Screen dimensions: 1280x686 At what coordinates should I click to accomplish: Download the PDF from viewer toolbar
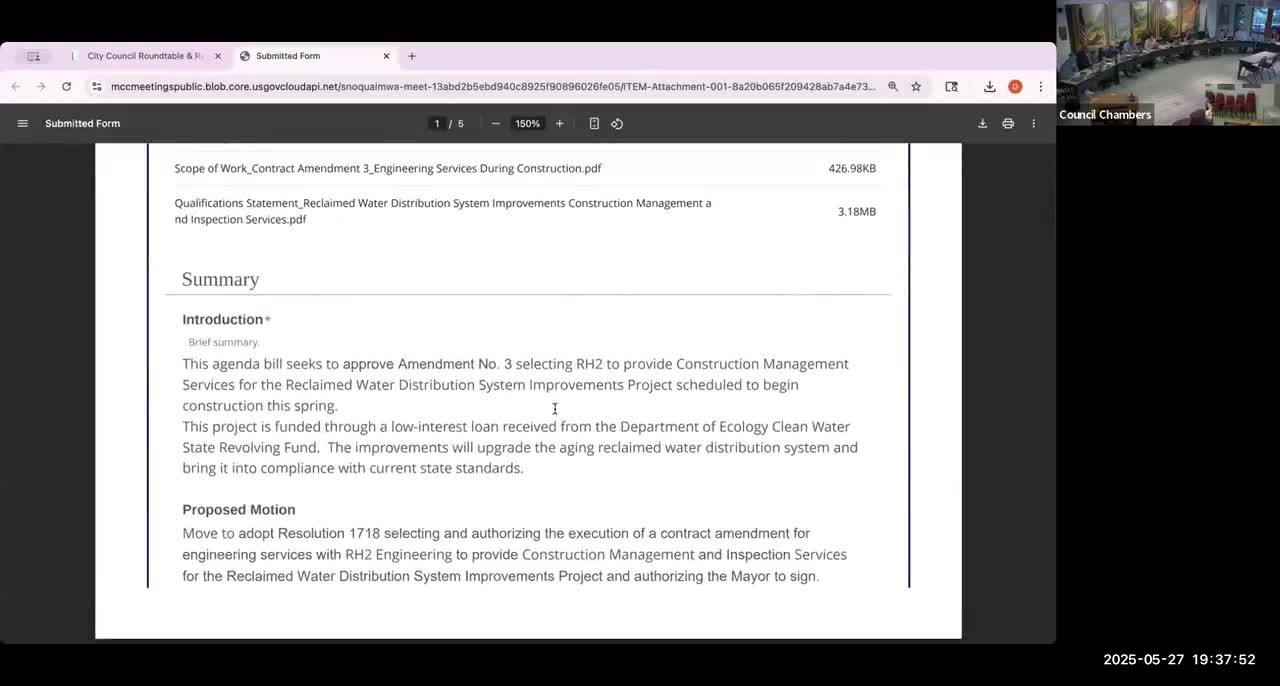click(982, 123)
